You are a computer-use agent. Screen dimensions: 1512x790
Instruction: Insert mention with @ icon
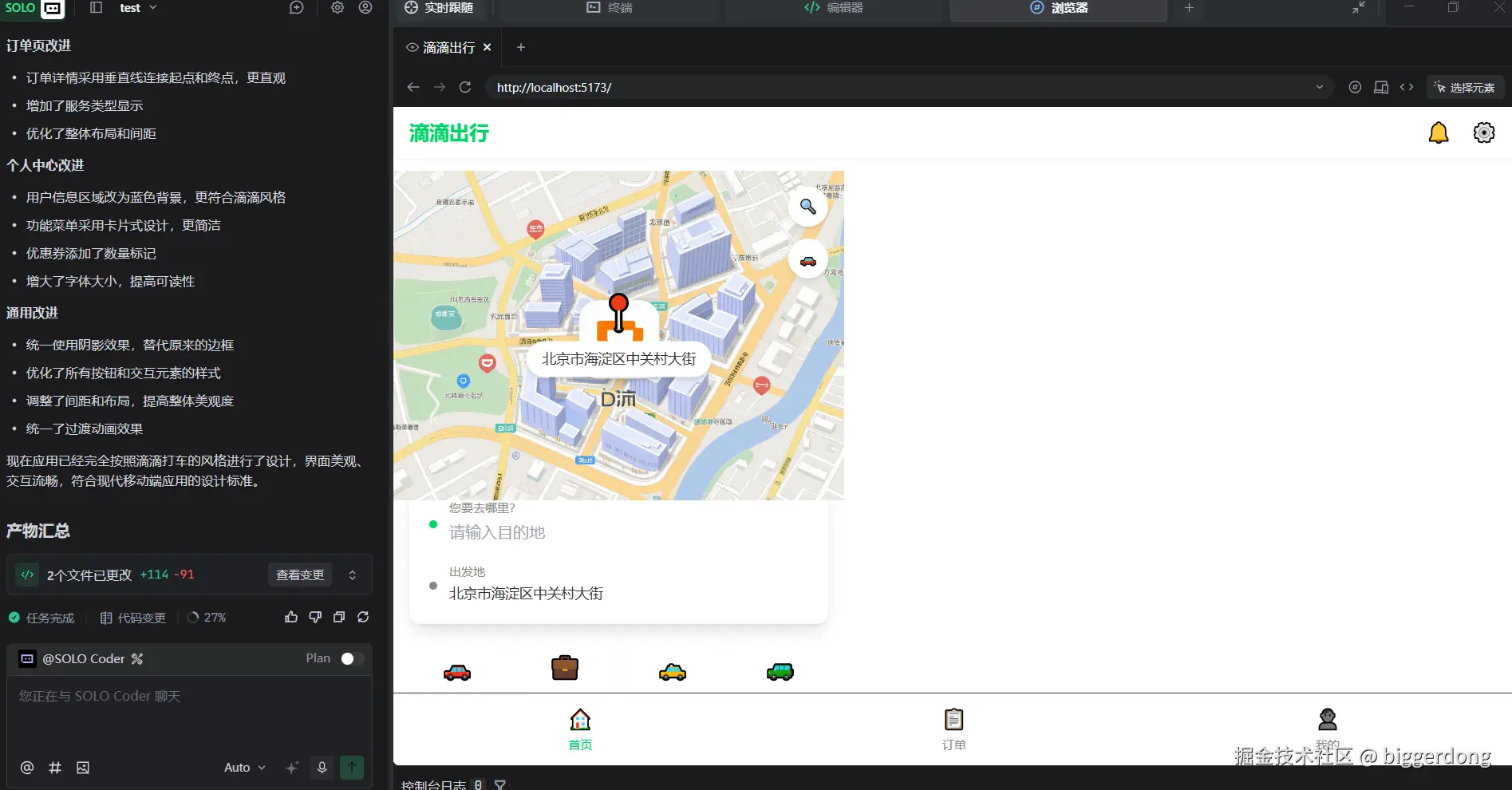point(27,768)
